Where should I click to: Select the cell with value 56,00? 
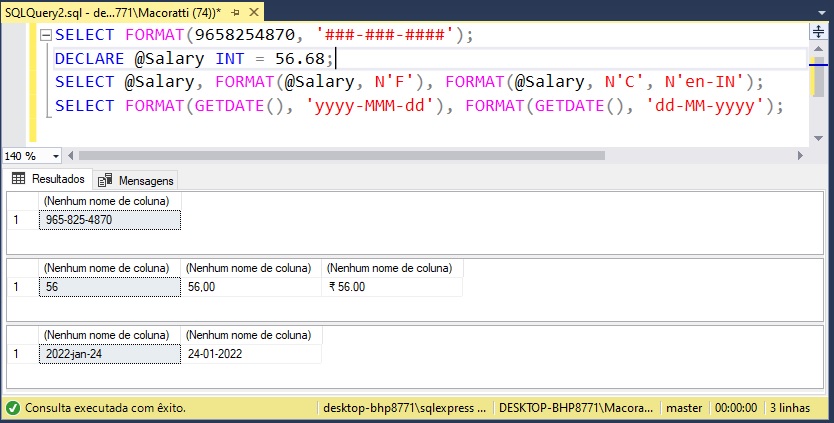pyautogui.click(x=252, y=287)
